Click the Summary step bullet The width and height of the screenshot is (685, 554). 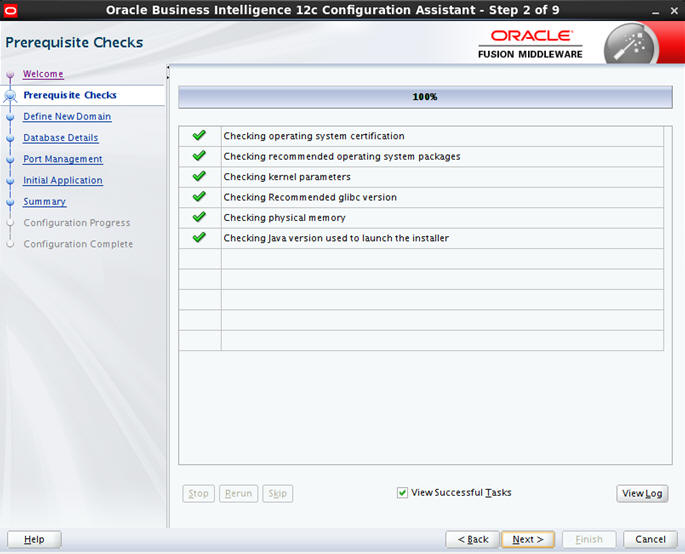point(10,202)
